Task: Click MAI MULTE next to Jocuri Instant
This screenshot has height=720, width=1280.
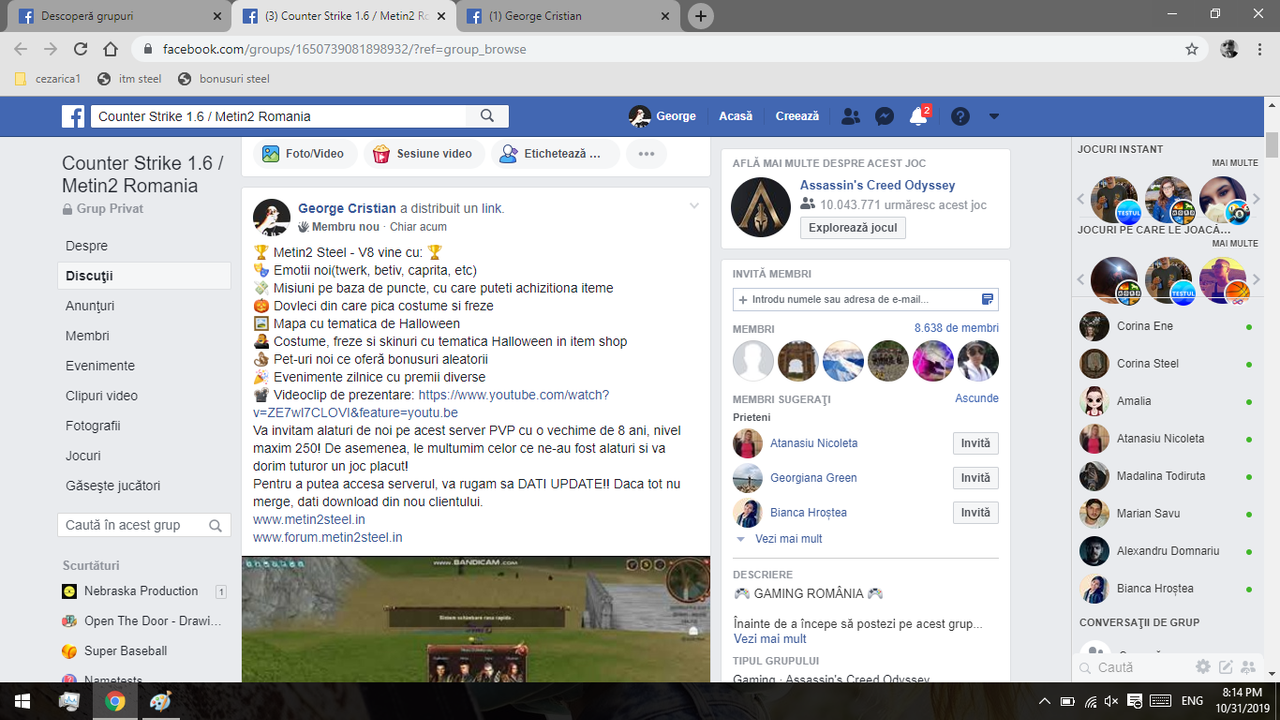Action: click(x=1235, y=162)
